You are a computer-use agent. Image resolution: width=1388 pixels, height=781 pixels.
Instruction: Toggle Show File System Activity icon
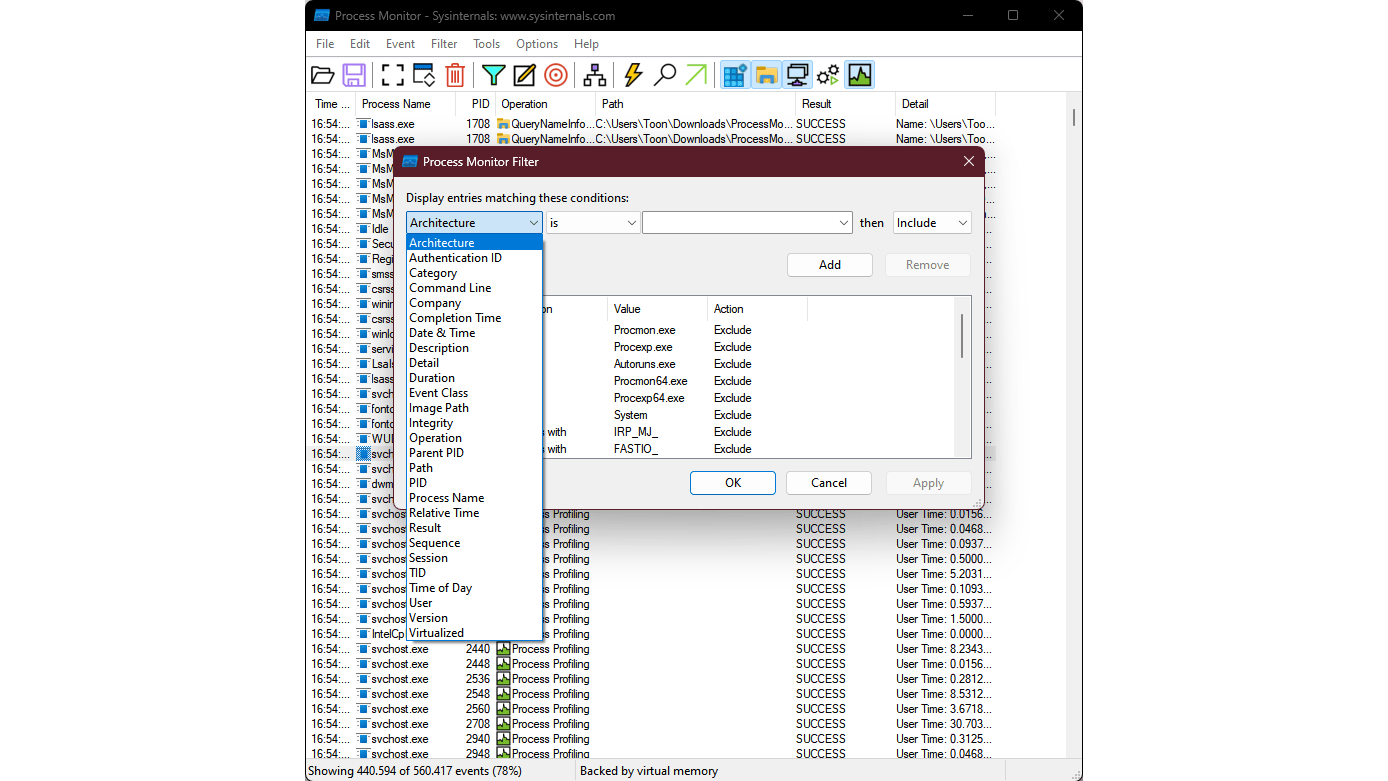(766, 75)
